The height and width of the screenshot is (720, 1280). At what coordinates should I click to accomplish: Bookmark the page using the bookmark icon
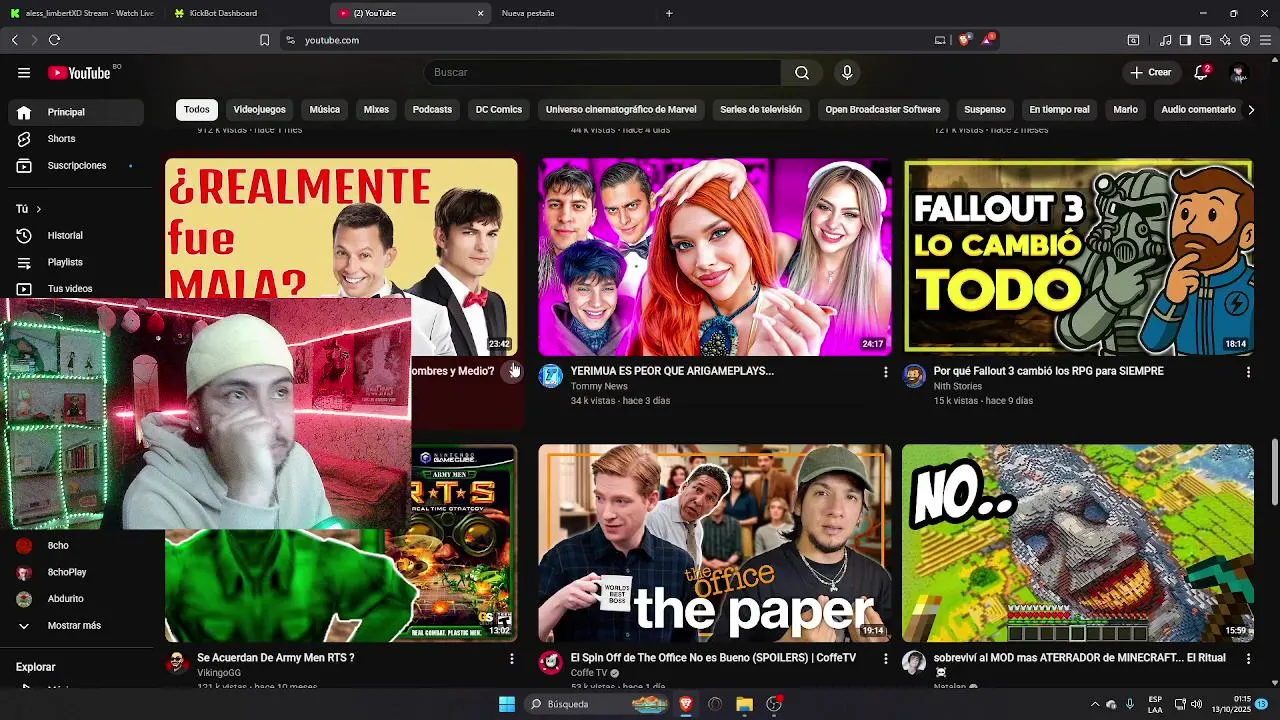point(264,40)
